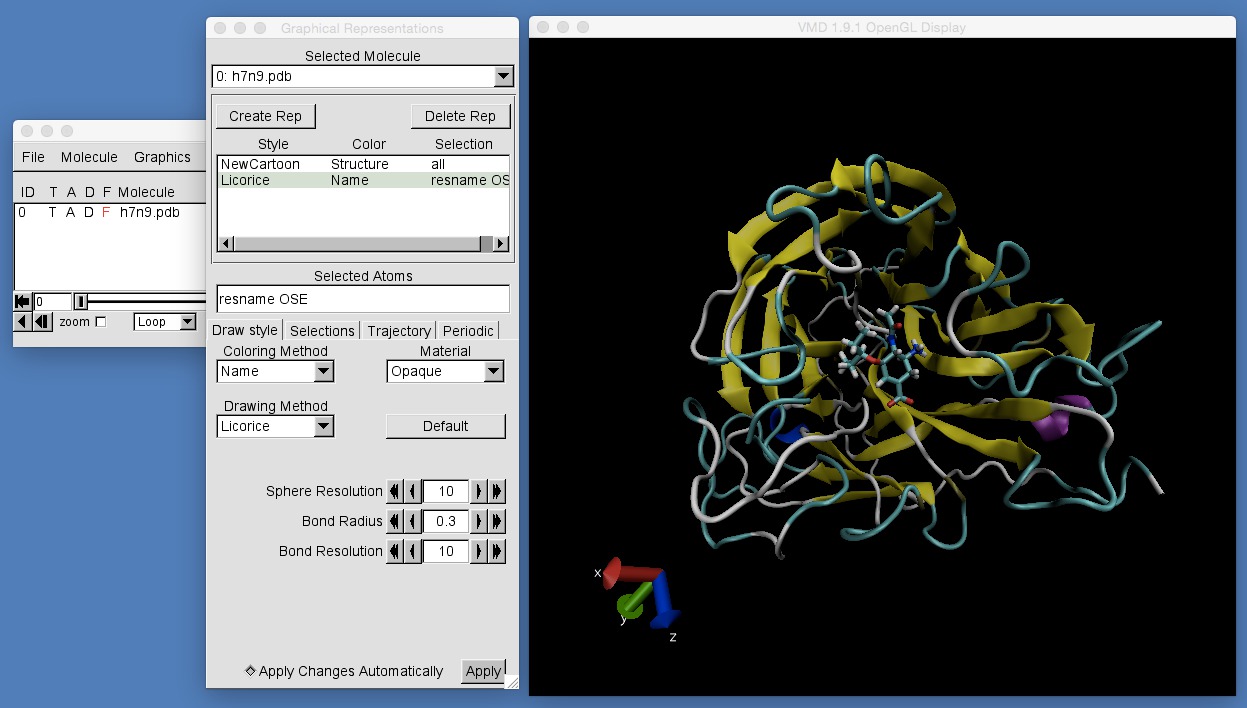Click the trajectory frame slider handle
Image resolution: width=1247 pixels, height=708 pixels.
[80, 301]
